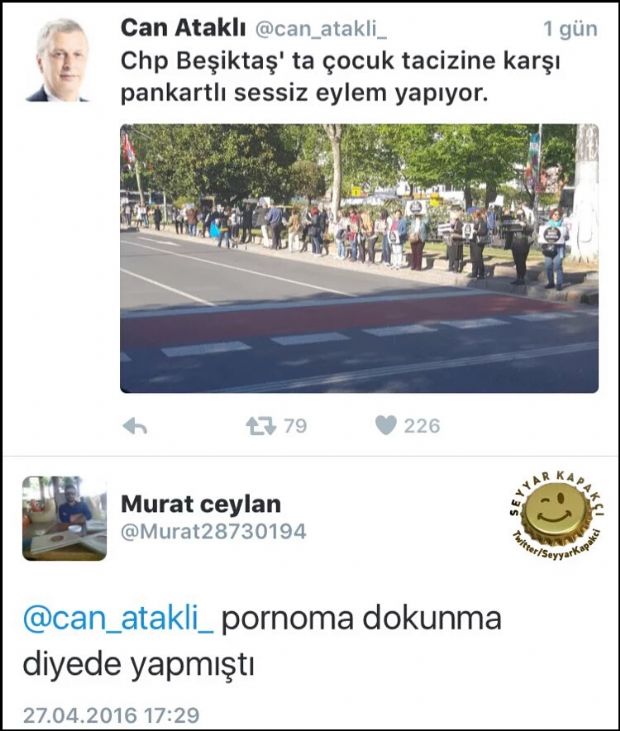620x731 pixels.
Task: Click the Seyyar Kapakçı bottle cap logo
Action: [x=556, y=514]
